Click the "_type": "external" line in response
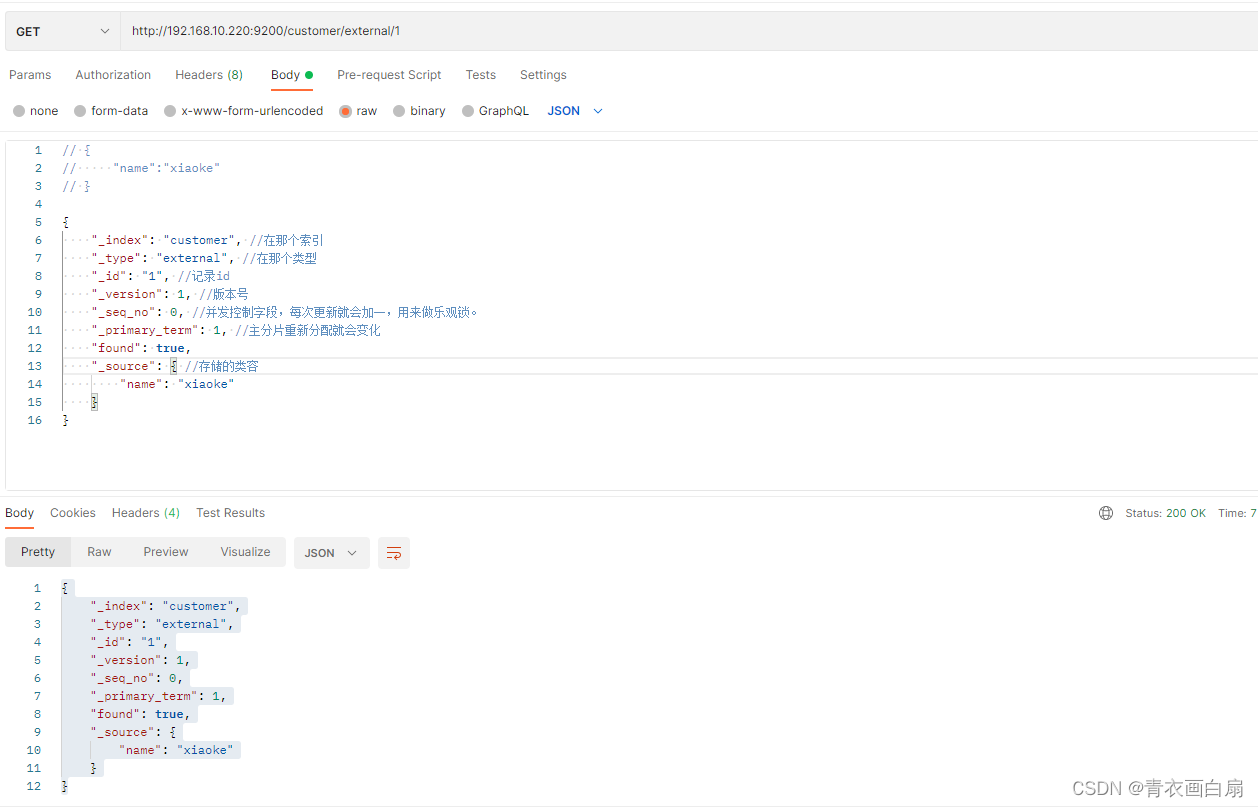 coord(163,624)
